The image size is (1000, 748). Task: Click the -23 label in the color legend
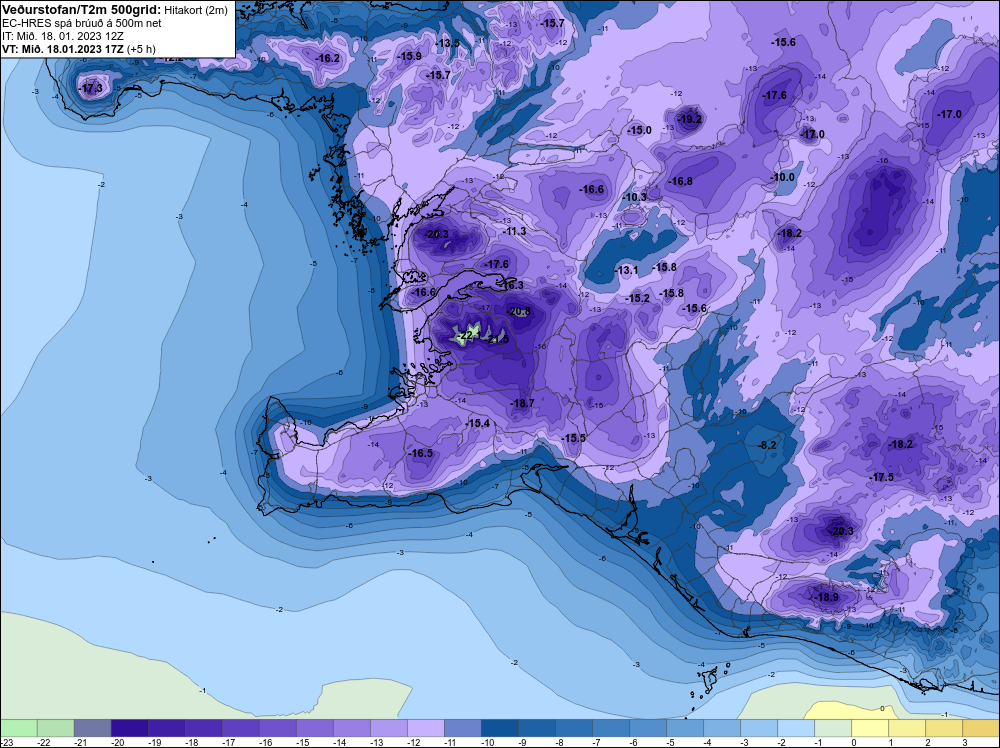pos(6,742)
